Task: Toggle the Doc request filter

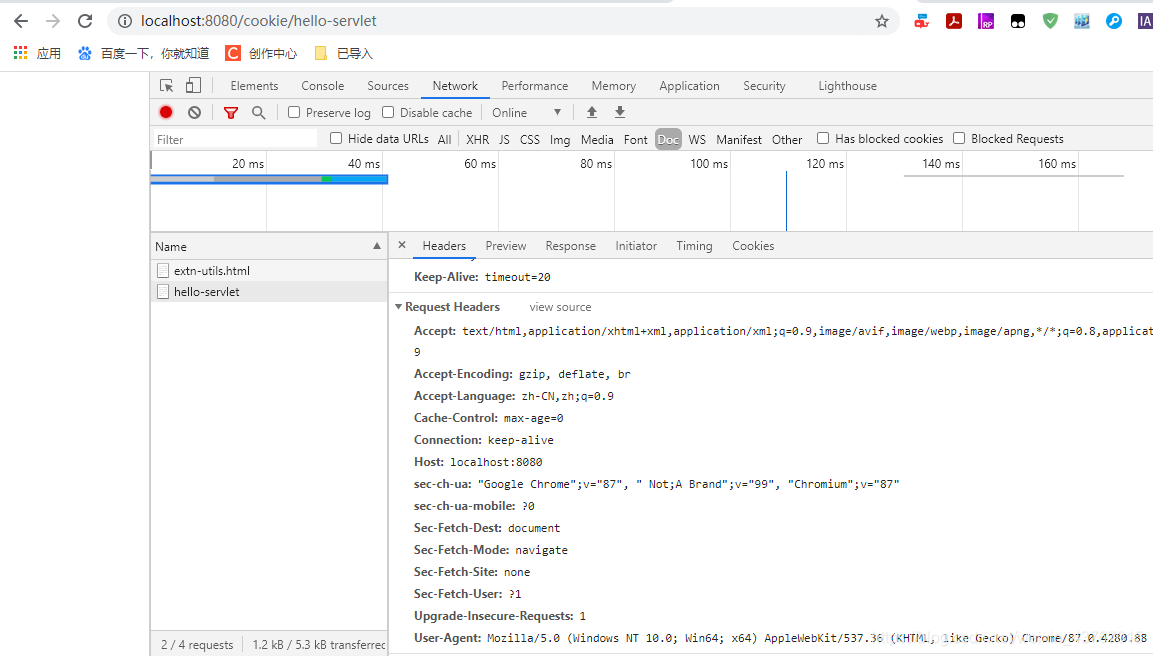Action: pyautogui.click(x=668, y=139)
